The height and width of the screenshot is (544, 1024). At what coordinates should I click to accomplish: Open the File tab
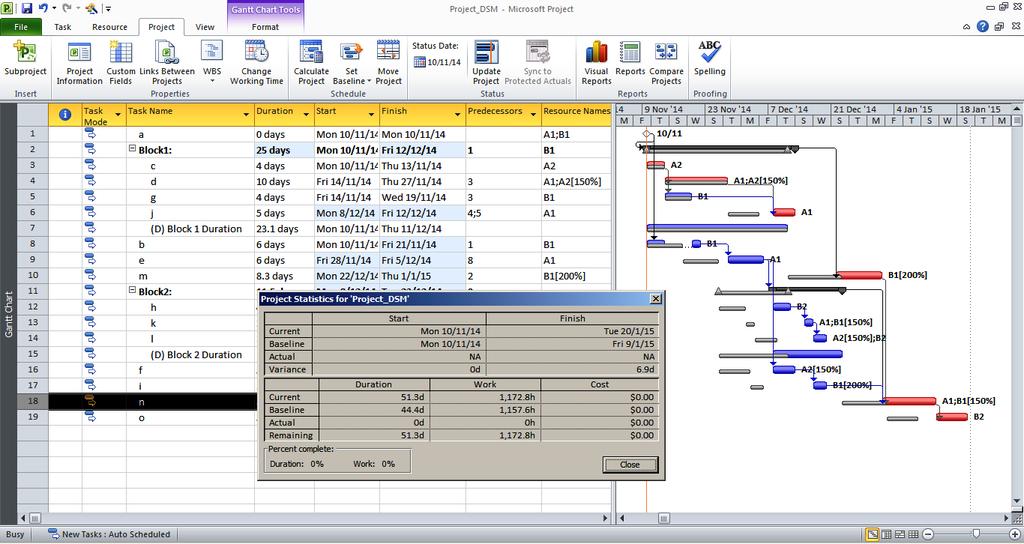pos(21,27)
